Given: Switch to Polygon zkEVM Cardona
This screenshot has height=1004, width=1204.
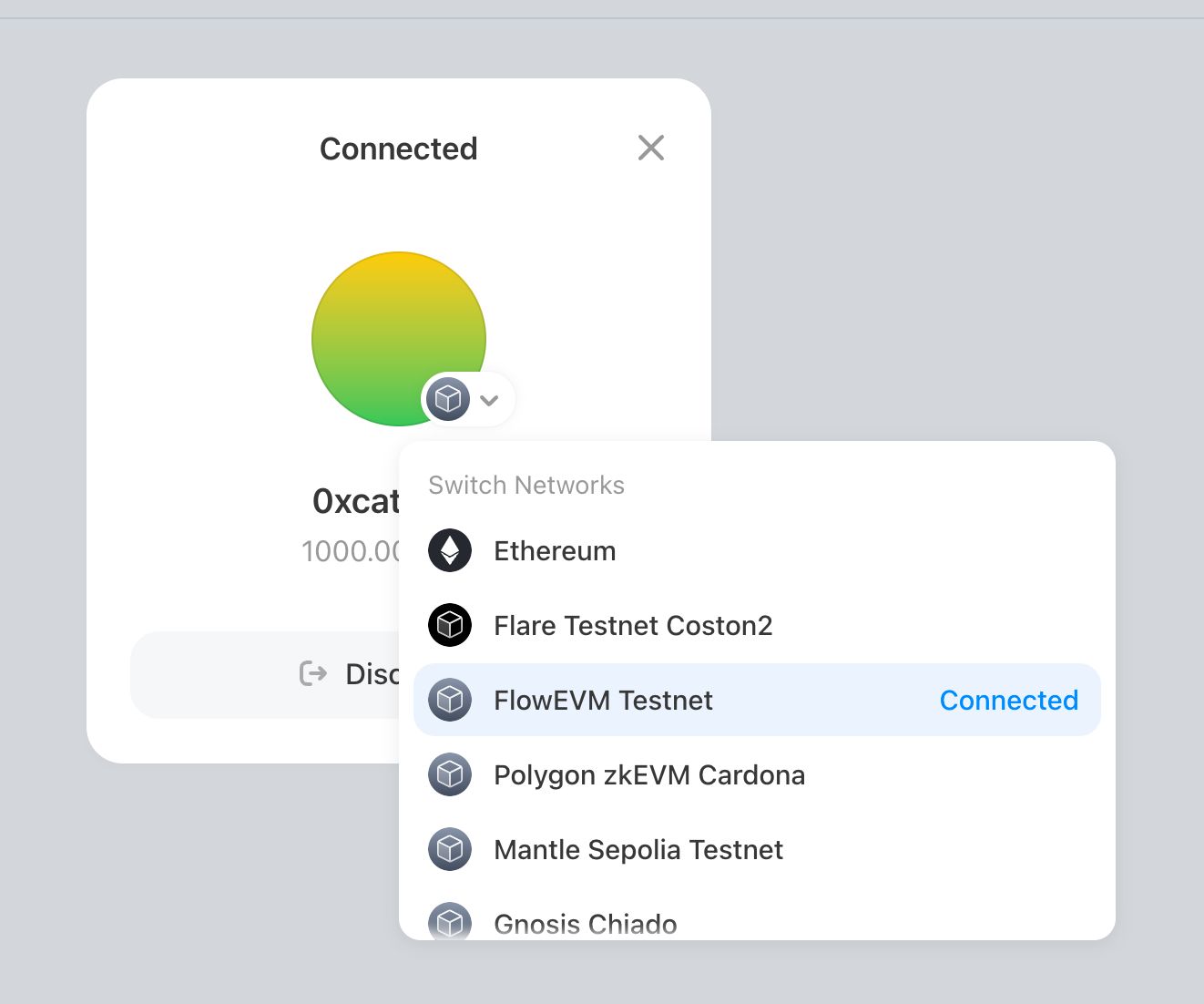Looking at the screenshot, I should (x=757, y=774).
